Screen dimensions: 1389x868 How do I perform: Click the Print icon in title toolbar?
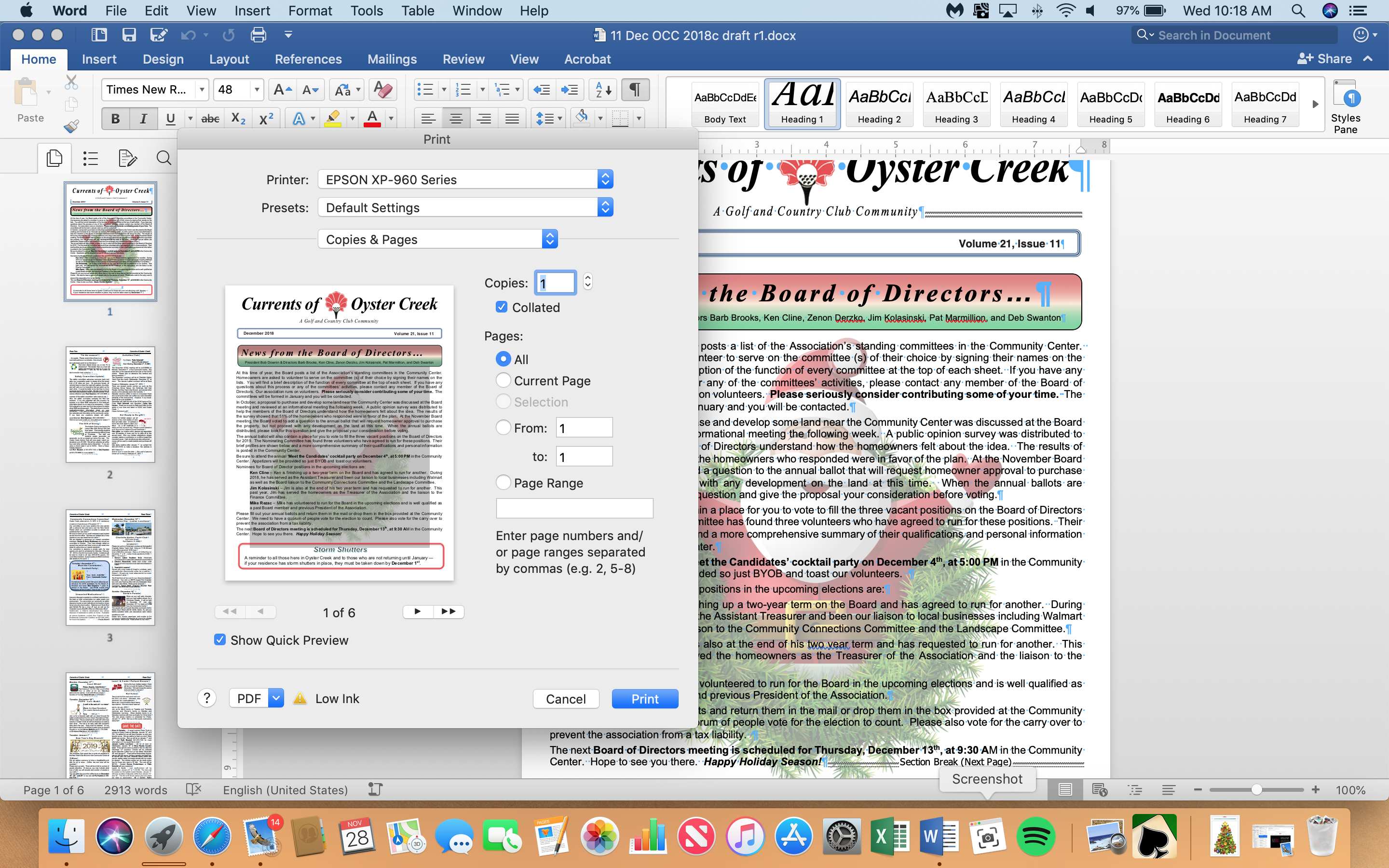tap(259, 35)
